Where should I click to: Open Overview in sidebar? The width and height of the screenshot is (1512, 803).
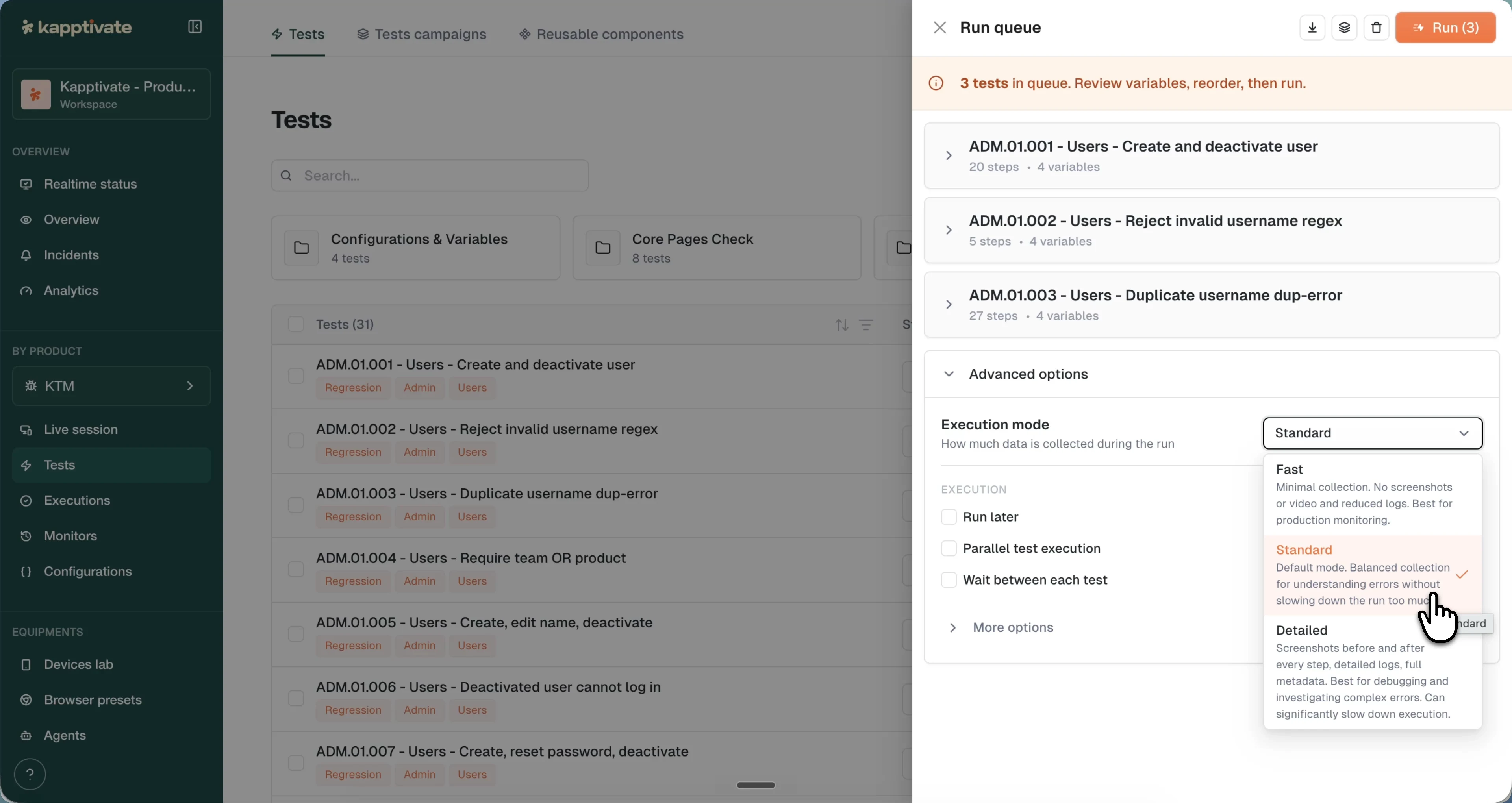click(x=111, y=220)
